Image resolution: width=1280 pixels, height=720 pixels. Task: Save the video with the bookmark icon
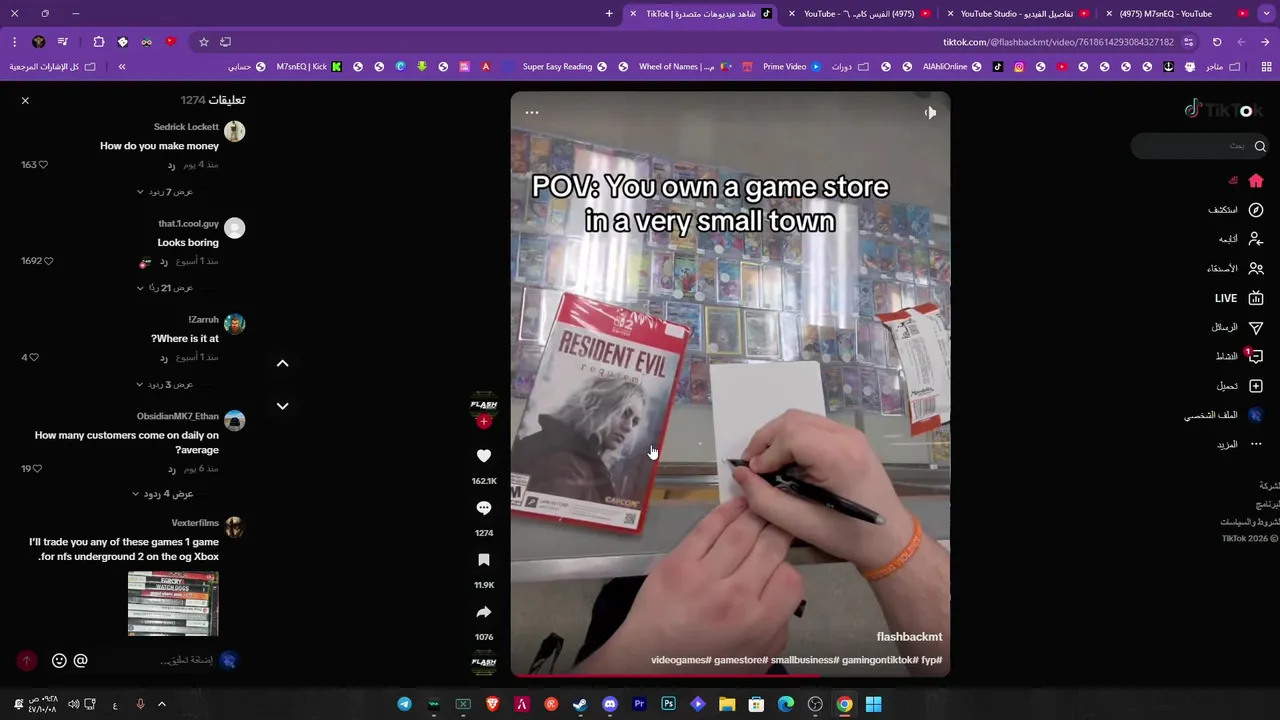point(484,560)
